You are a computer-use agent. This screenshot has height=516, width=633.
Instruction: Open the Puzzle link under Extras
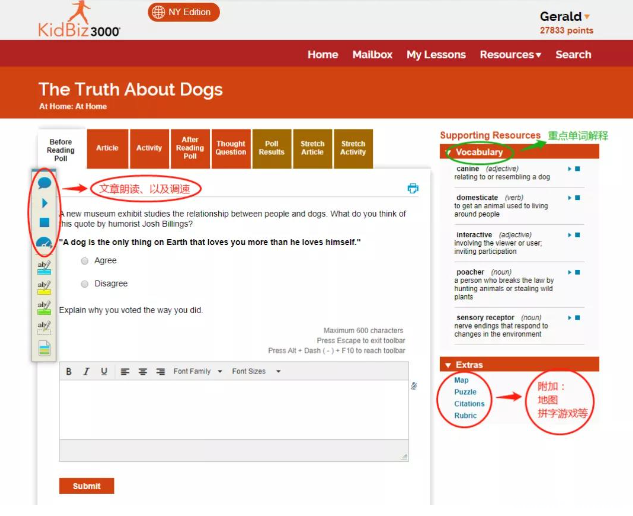(x=465, y=392)
